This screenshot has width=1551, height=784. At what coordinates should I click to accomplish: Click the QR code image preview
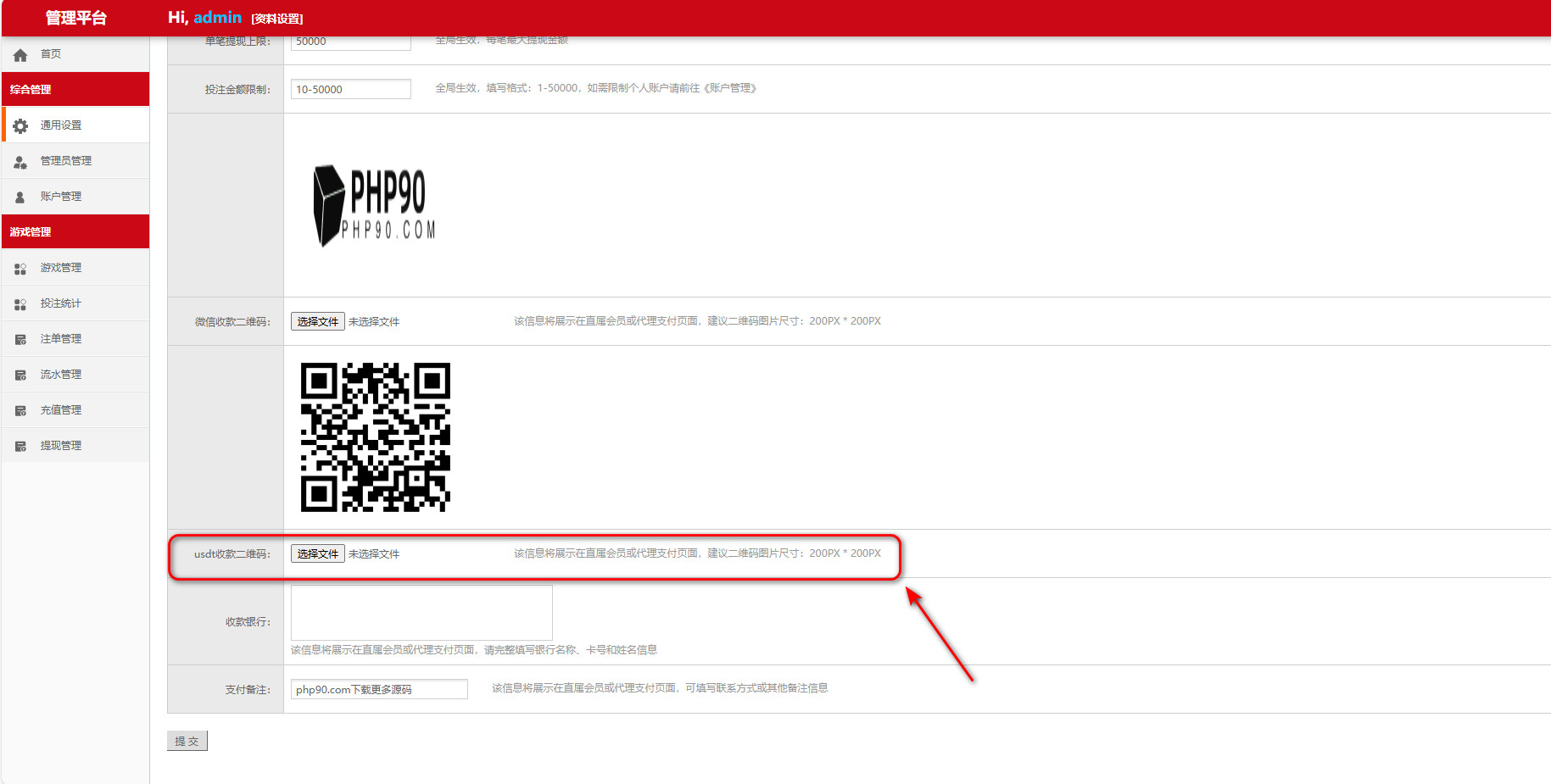pyautogui.click(x=376, y=437)
